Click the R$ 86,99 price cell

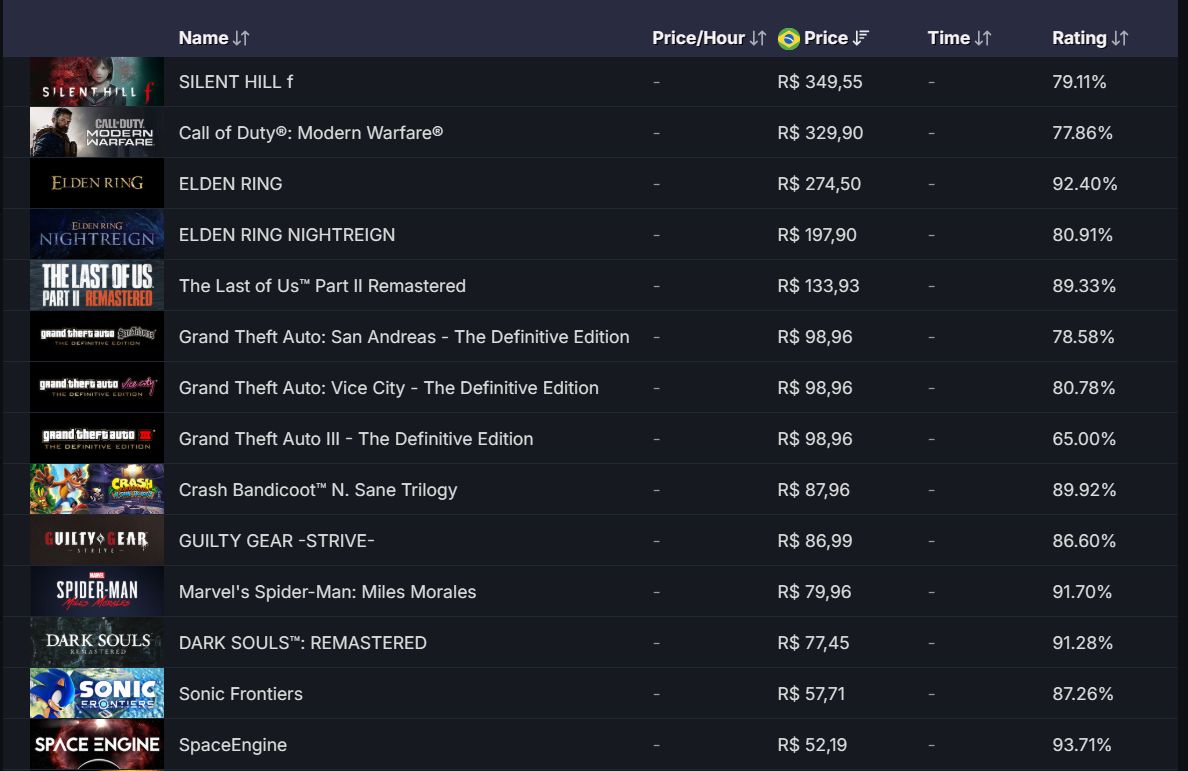point(814,541)
